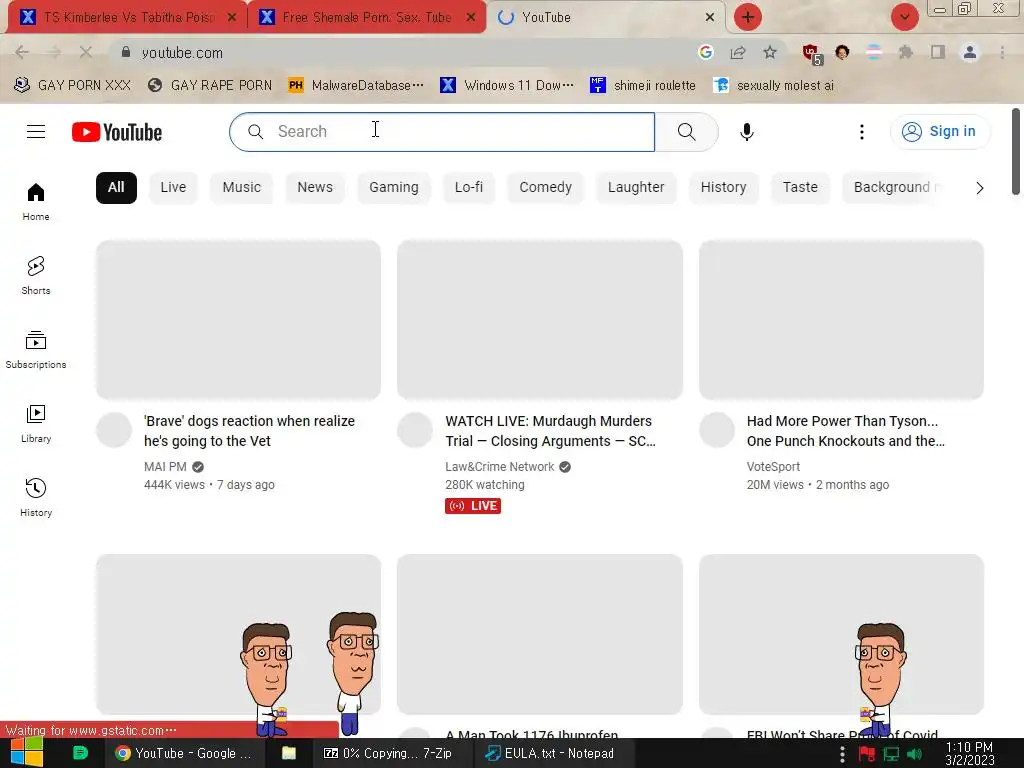Click the search magnifier button
Image resolution: width=1024 pixels, height=768 pixels.
point(686,132)
